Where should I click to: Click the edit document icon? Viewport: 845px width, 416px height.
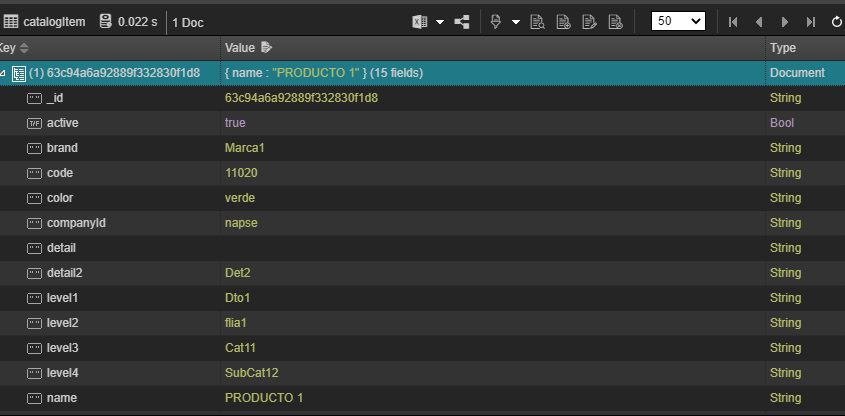tap(589, 21)
